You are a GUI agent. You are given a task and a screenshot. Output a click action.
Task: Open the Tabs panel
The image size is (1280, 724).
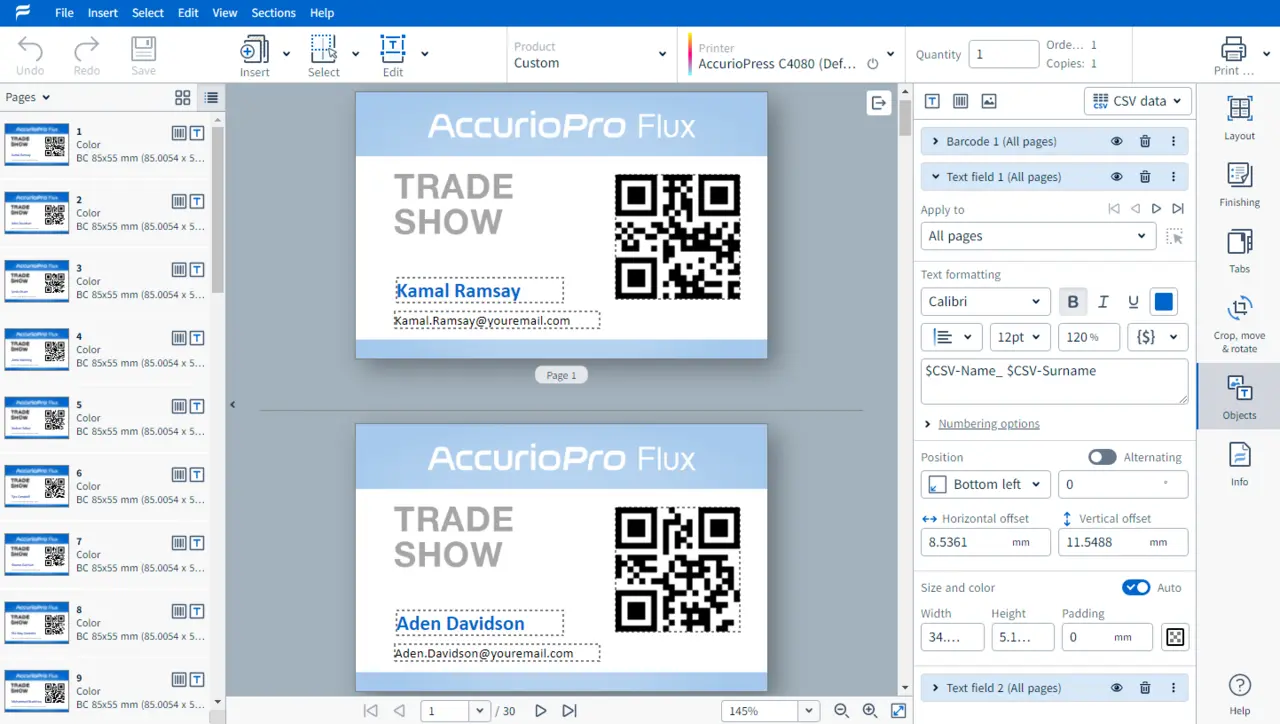[x=1239, y=251]
